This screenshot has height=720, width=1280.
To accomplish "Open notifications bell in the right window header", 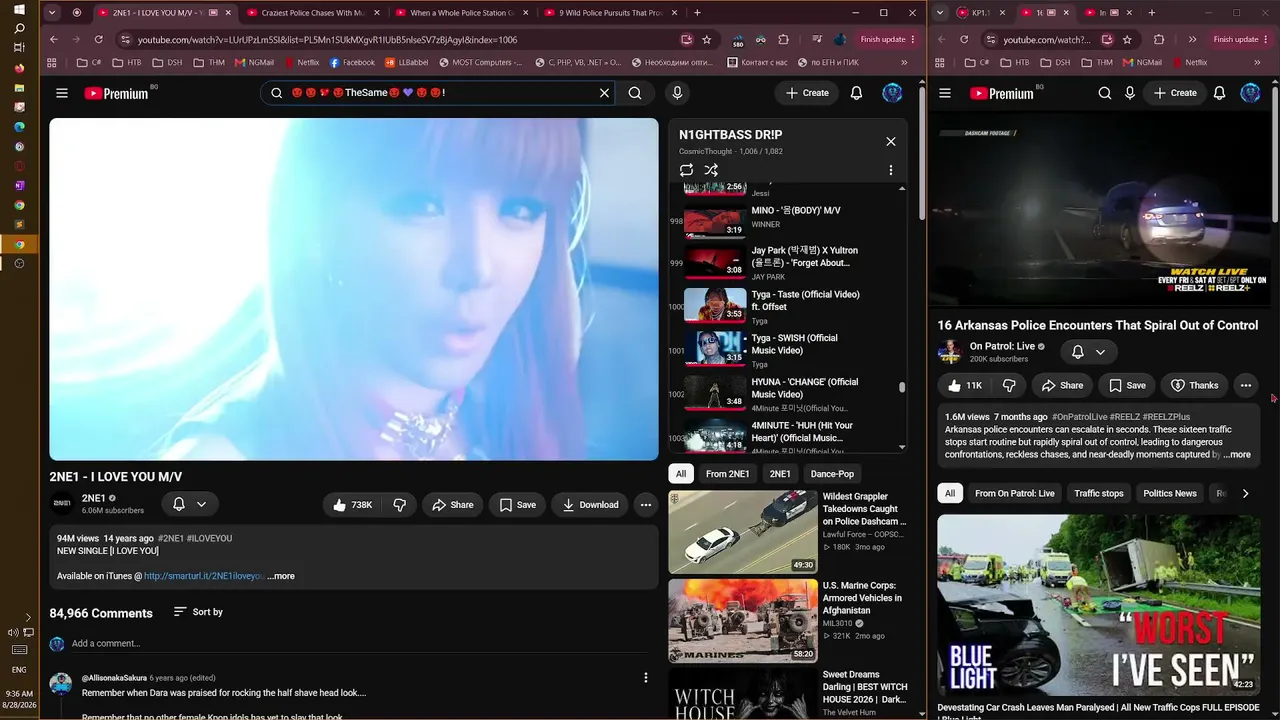I will (x=1219, y=93).
